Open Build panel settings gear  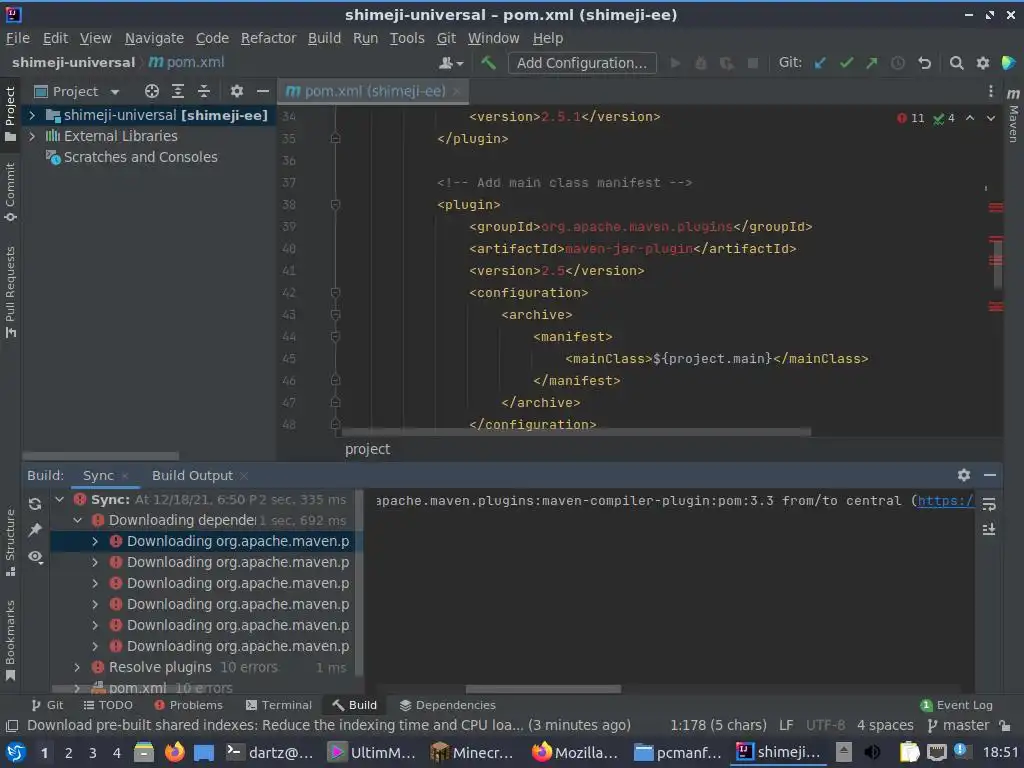click(963, 475)
